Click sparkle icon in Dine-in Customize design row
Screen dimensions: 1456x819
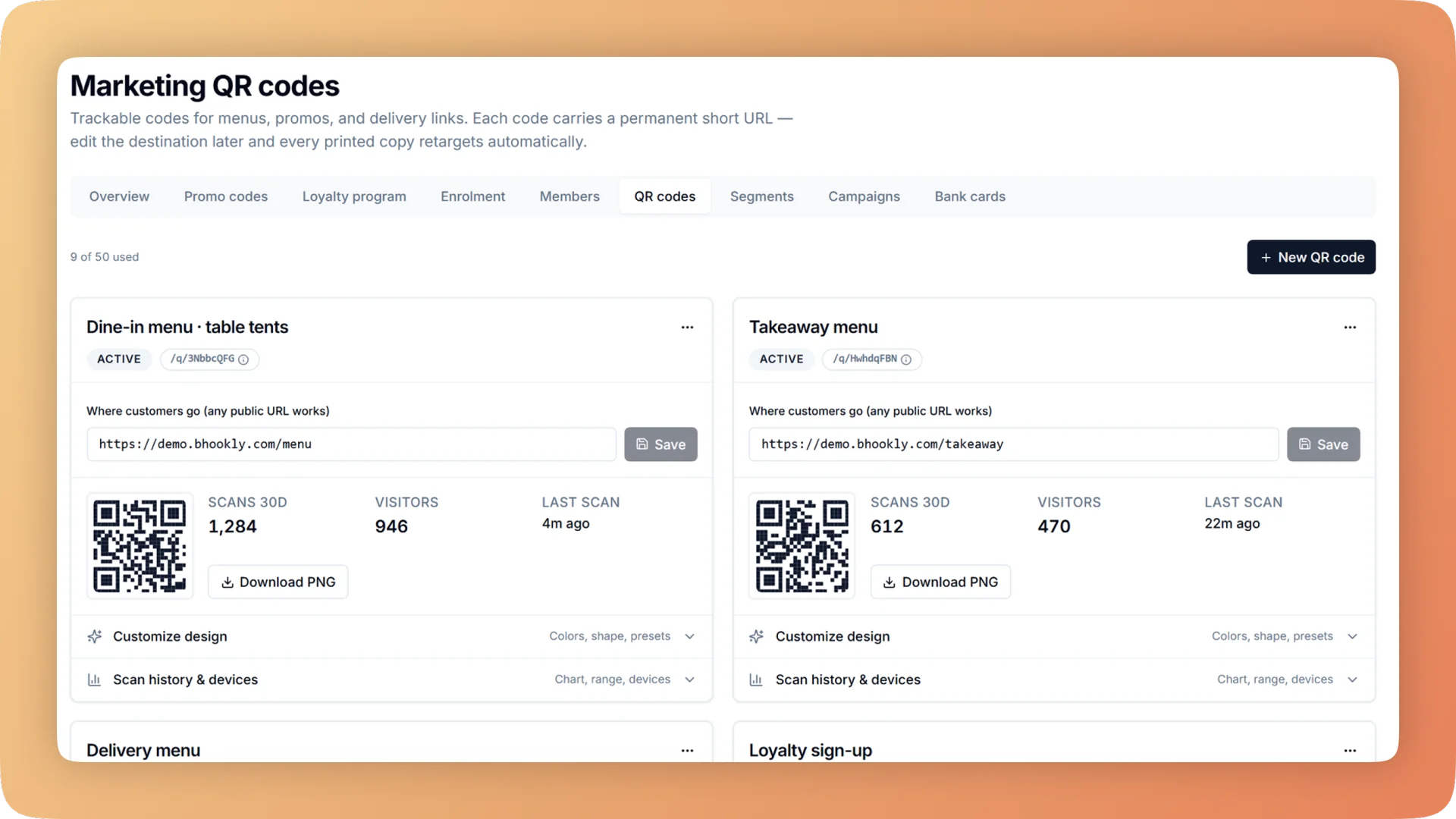click(95, 636)
